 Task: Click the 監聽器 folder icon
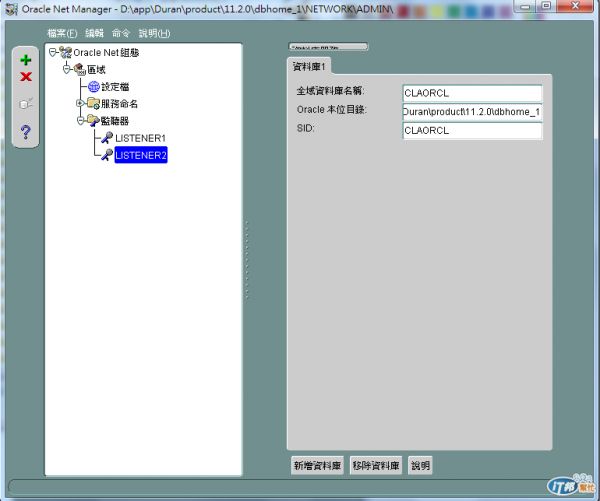[93, 121]
